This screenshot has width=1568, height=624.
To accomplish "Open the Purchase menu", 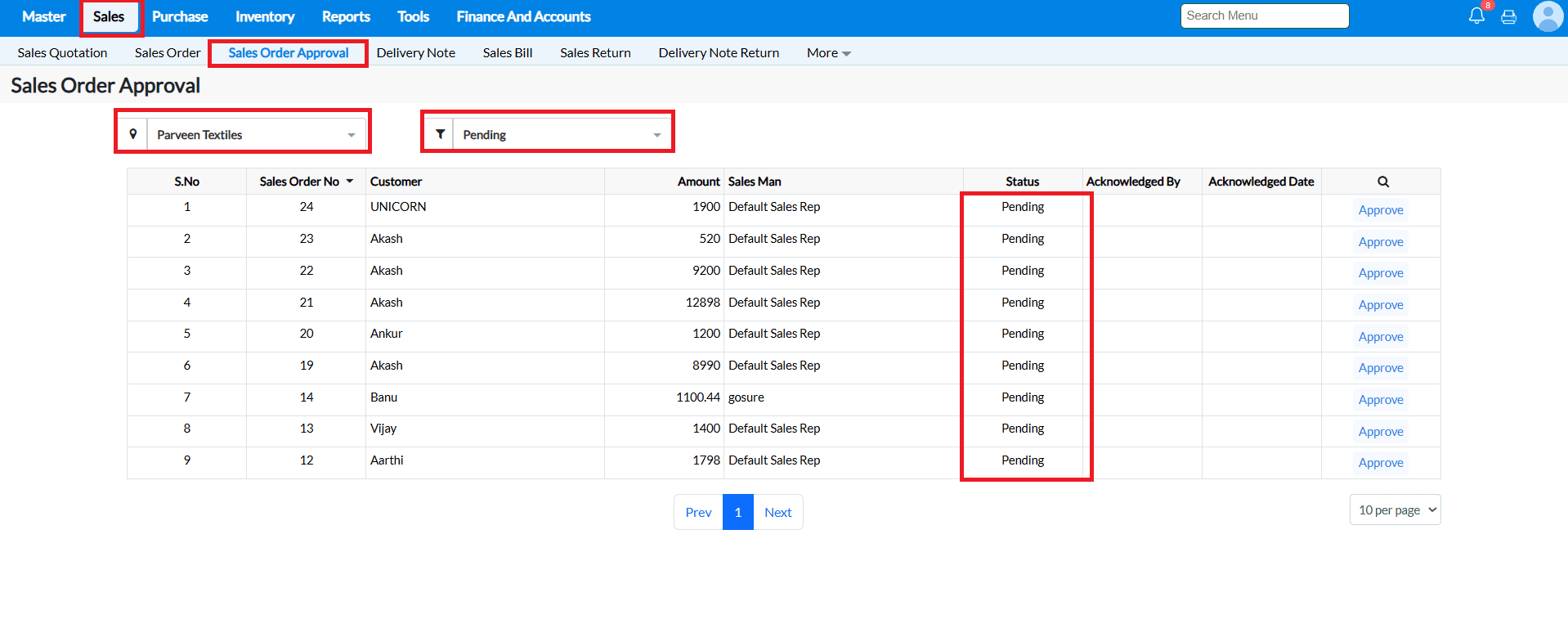I will 180,17.
